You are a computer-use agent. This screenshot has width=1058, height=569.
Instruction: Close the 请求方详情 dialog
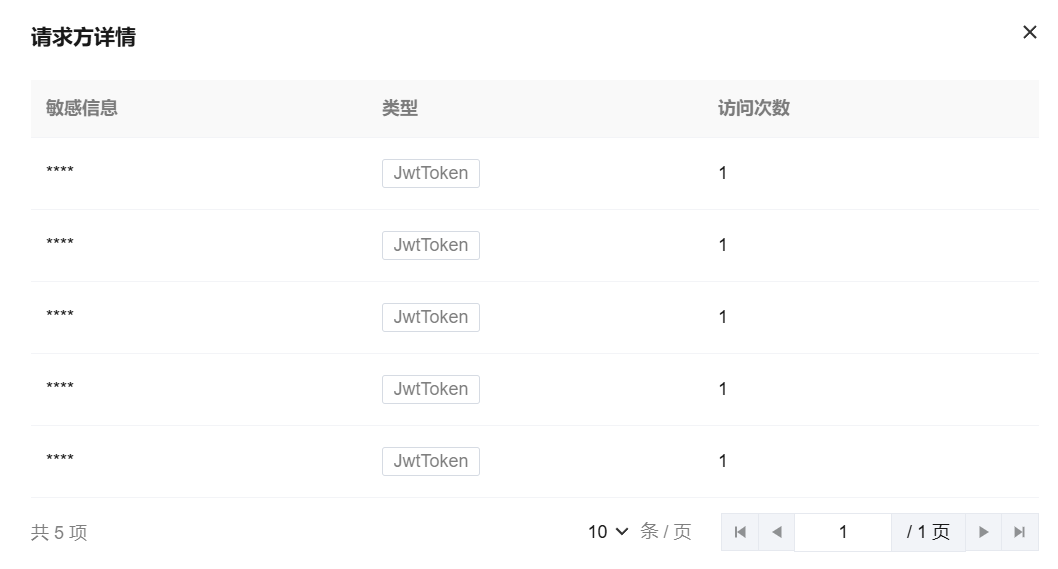(1029, 32)
